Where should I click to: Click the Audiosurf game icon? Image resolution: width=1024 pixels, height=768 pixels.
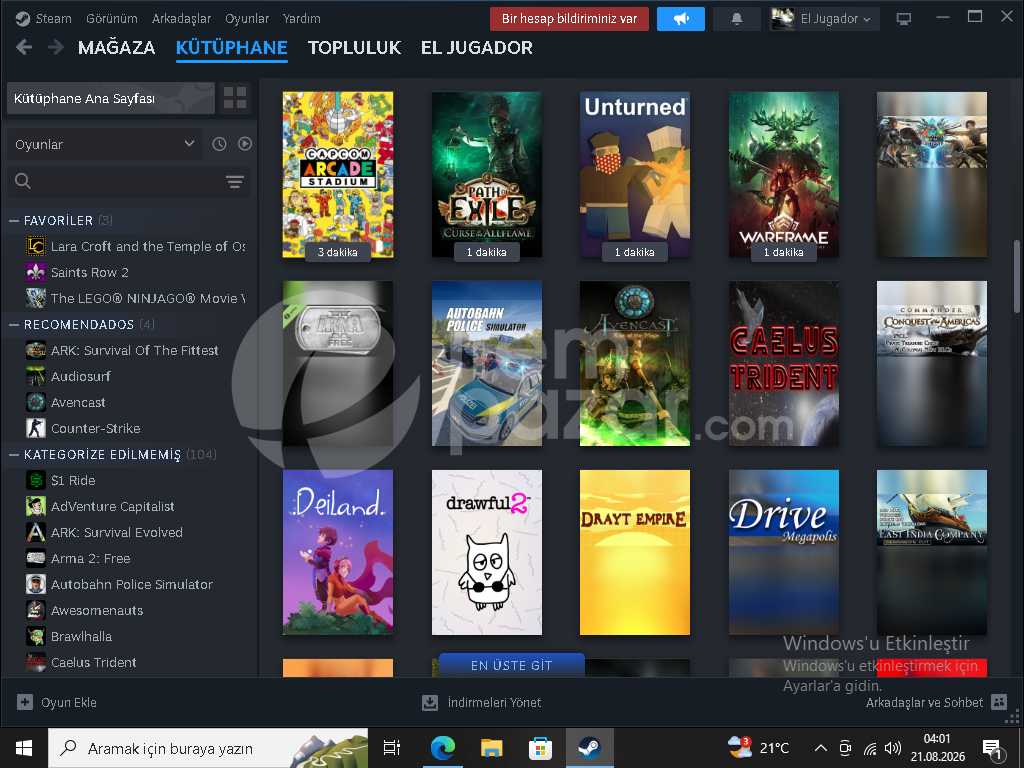[35, 376]
